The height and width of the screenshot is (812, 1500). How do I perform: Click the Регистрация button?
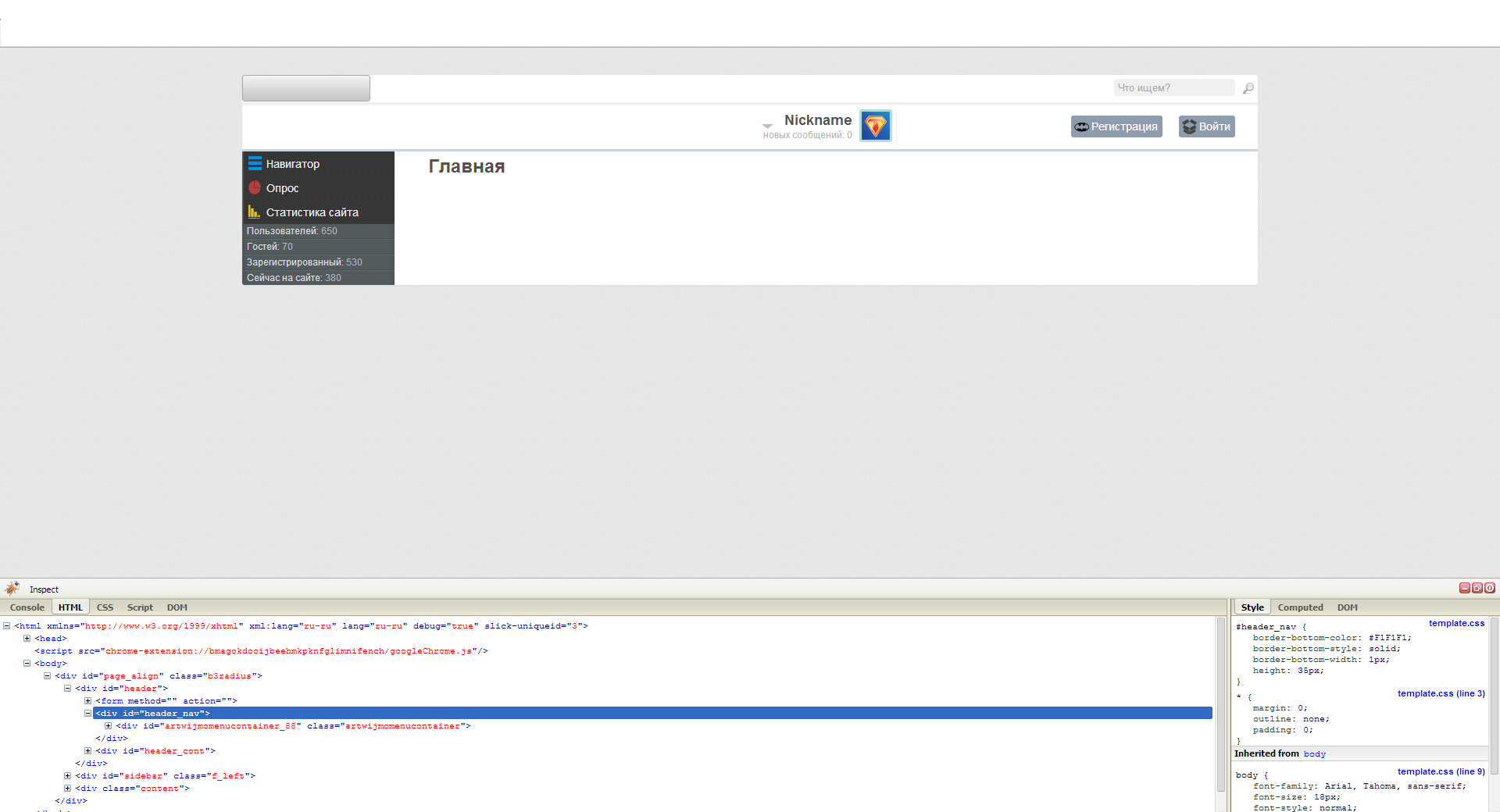coord(1116,126)
